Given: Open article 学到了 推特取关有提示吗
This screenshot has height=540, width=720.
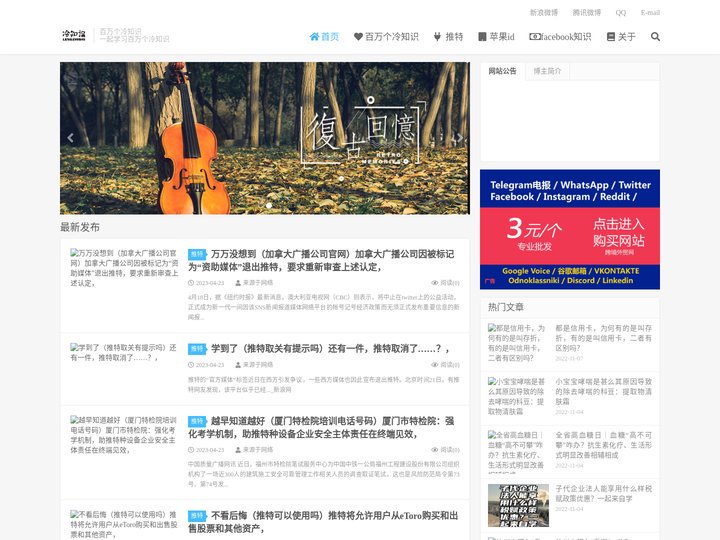Looking at the screenshot, I should coord(330,349).
